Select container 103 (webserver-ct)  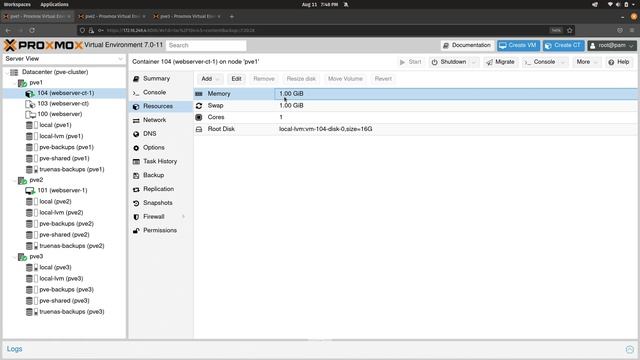tap(63, 104)
